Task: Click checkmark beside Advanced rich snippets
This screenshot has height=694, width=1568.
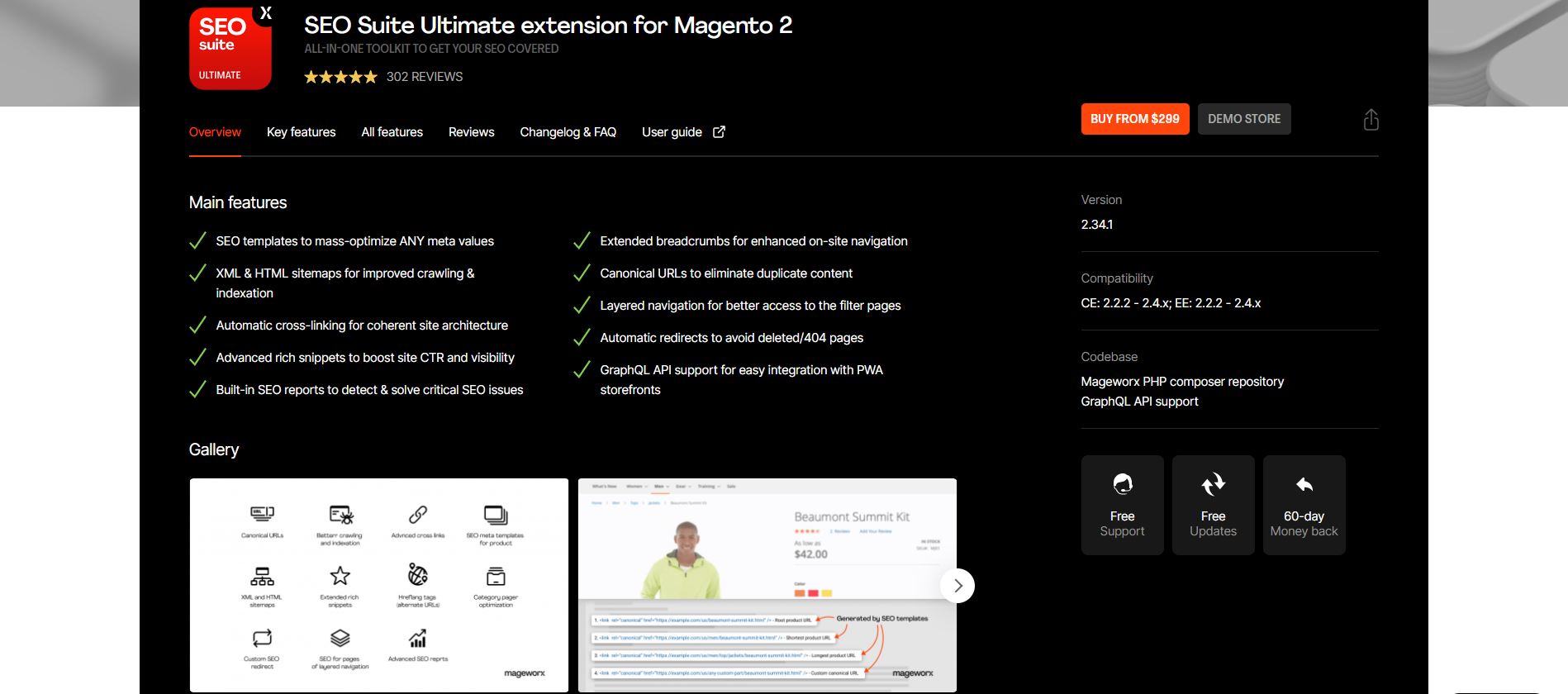Action: tap(197, 358)
